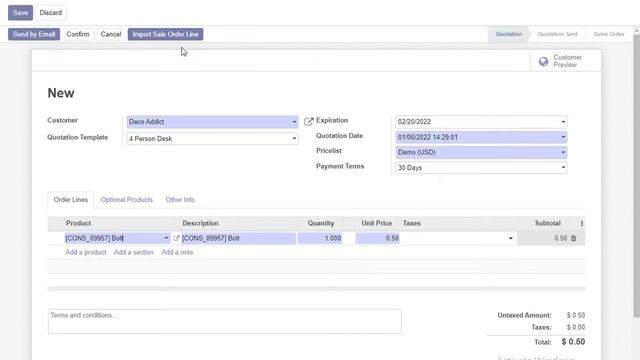Click the Import Sale Order Line button
Viewport: 640px width, 360px height.
point(165,34)
